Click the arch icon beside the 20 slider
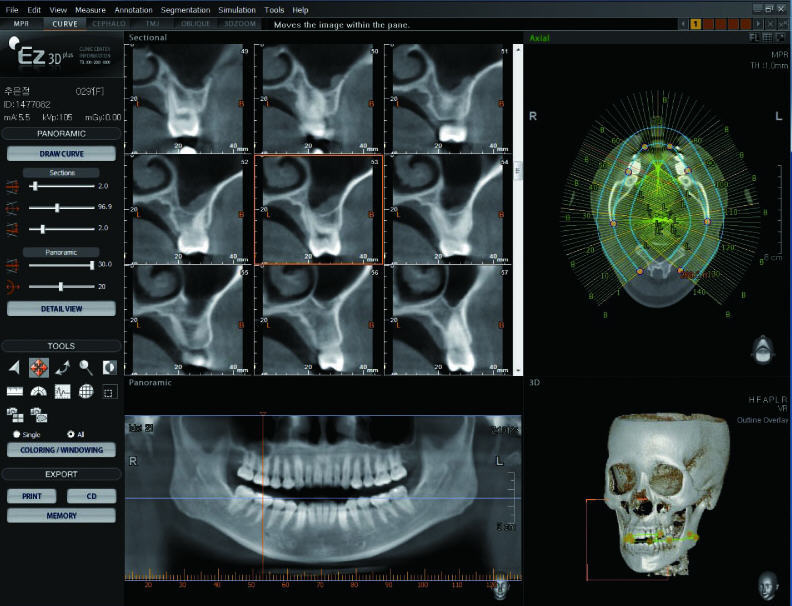 click(x=13, y=286)
